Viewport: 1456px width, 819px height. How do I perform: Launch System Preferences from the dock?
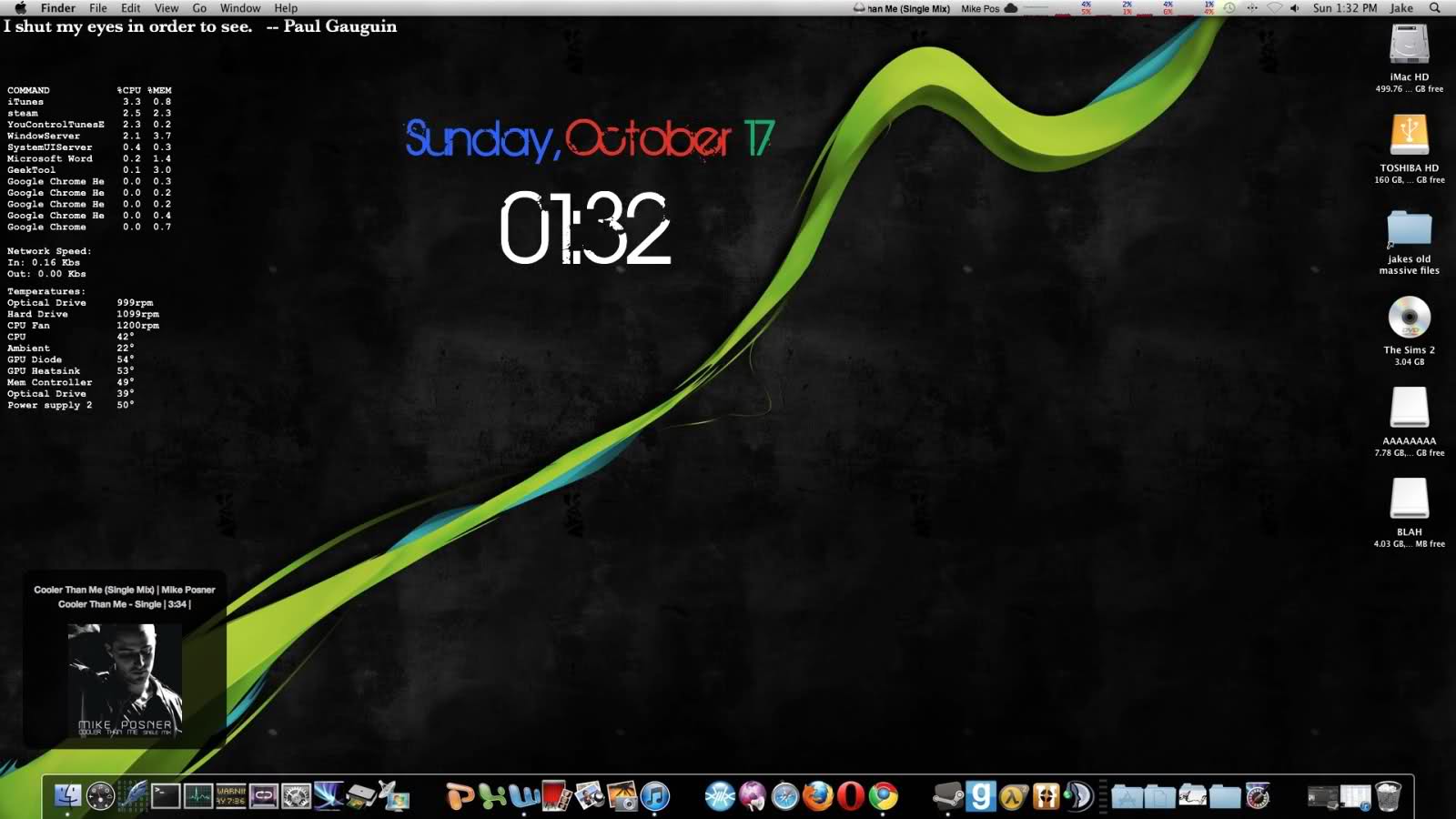296,796
